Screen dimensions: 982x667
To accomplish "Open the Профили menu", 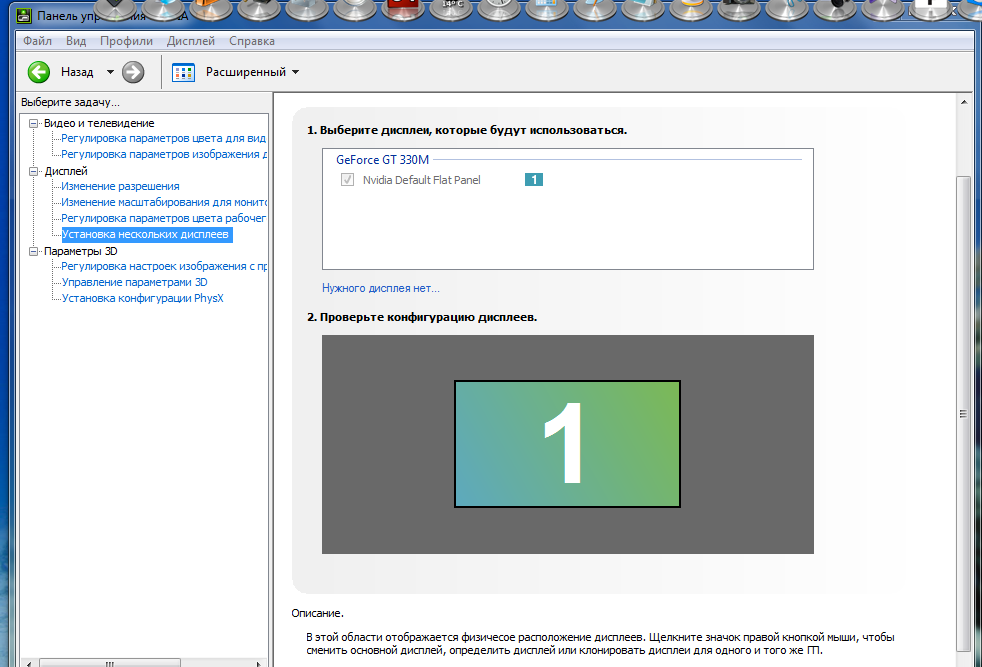I will click(x=126, y=41).
